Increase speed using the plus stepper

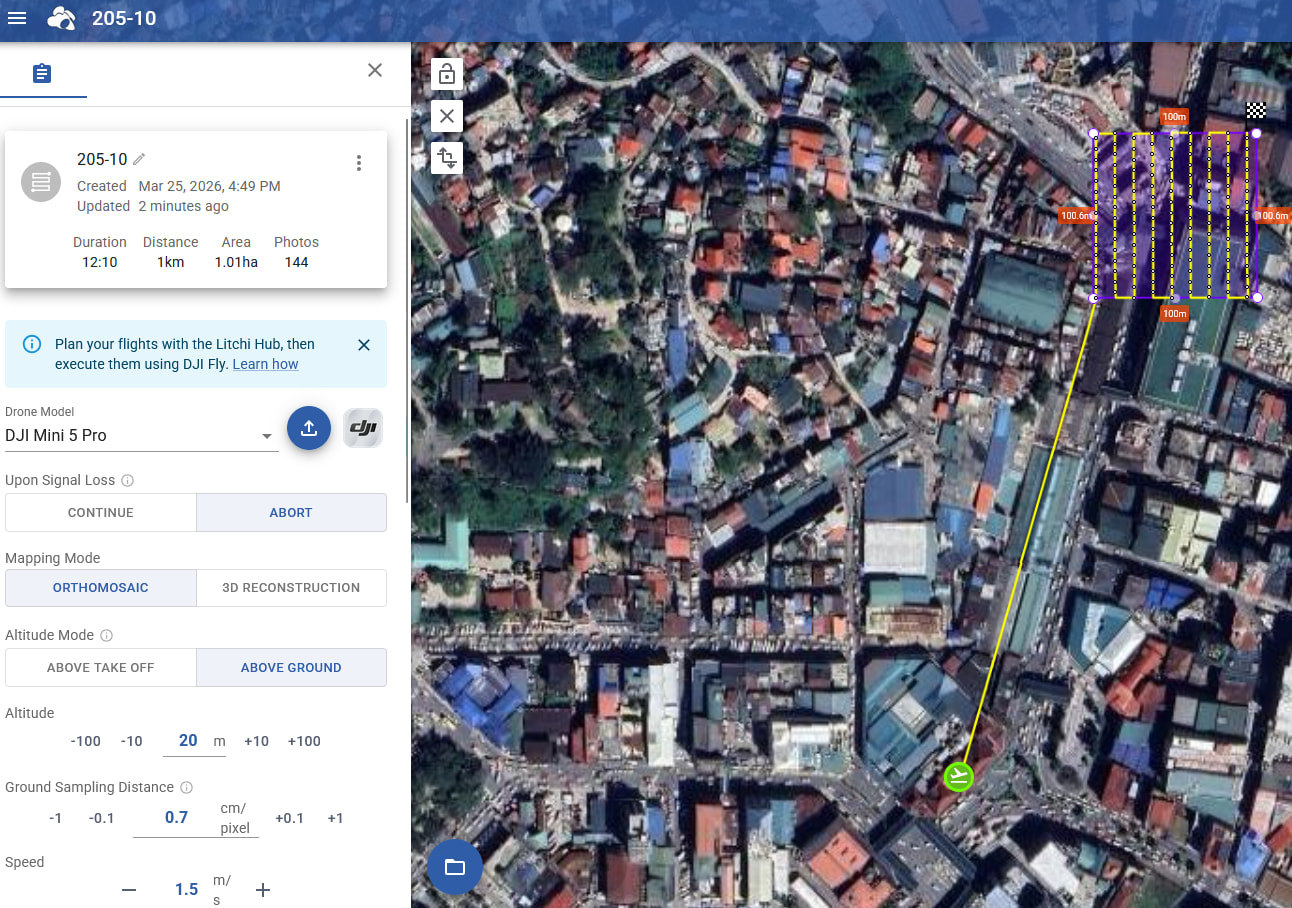[263, 890]
